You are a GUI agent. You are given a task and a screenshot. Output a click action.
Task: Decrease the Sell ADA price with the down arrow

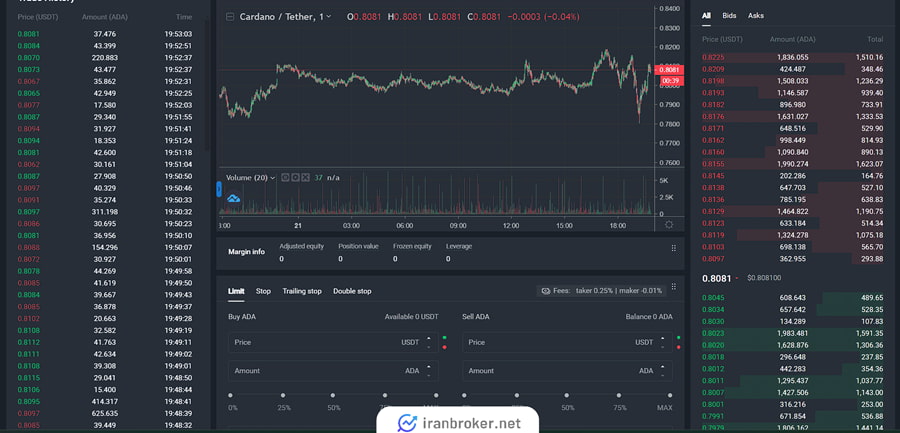click(x=662, y=347)
